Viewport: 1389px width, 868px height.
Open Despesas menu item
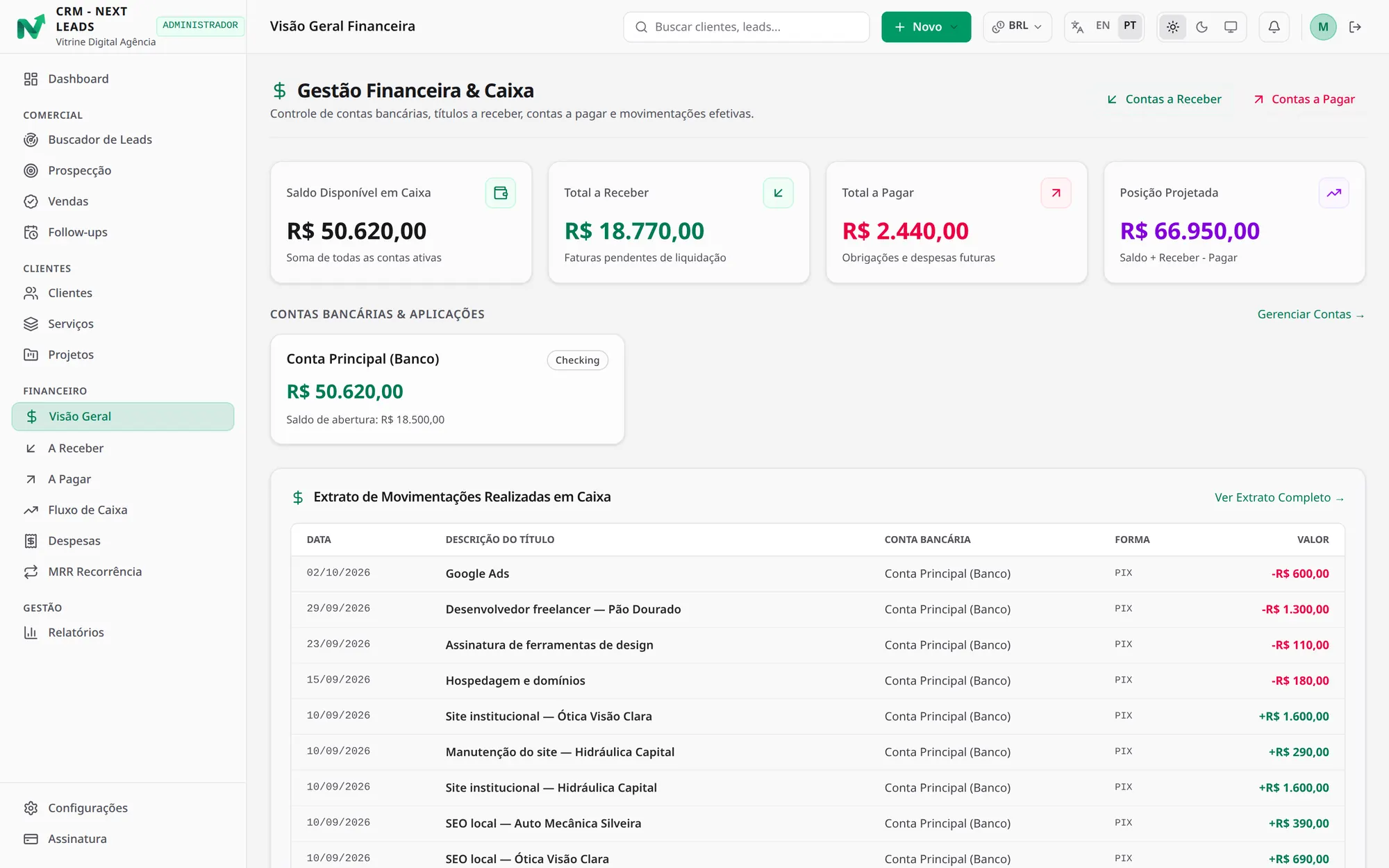coord(123,541)
